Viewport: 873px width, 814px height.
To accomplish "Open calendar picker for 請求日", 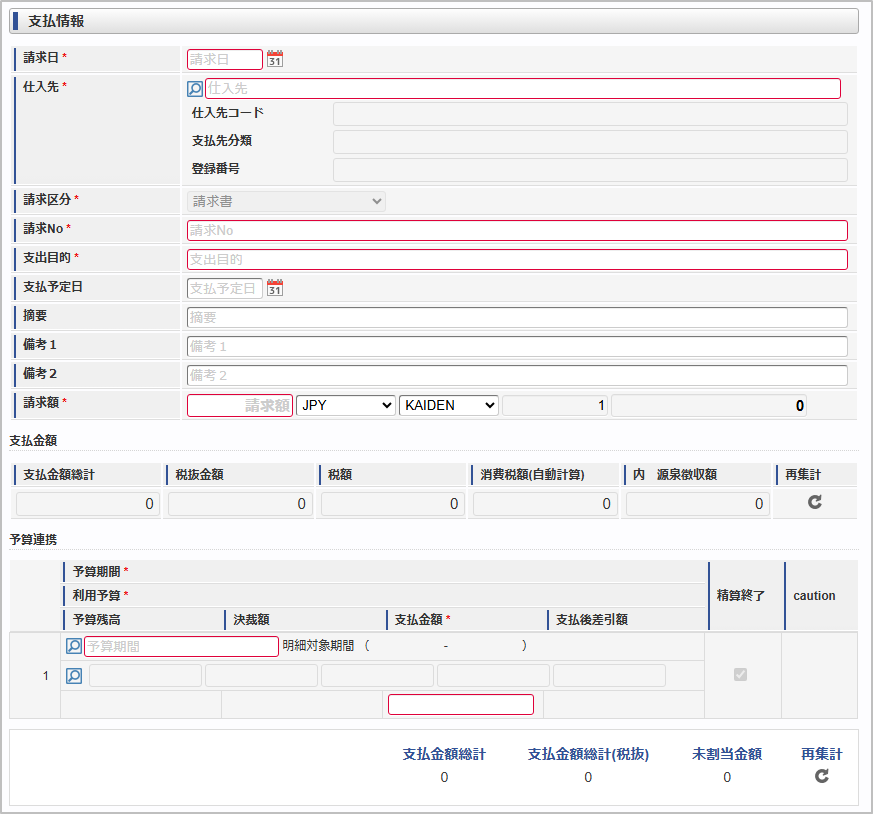I will [x=275, y=59].
